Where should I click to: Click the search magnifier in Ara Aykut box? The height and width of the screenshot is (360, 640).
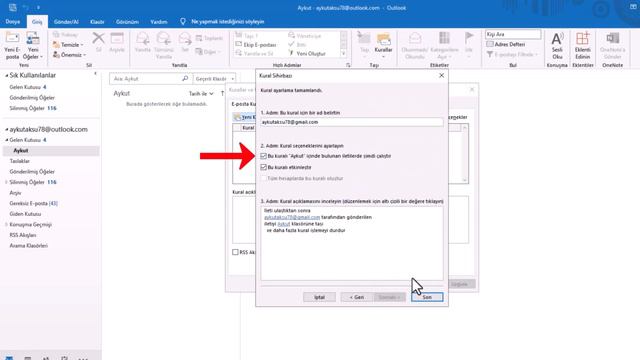(185, 78)
